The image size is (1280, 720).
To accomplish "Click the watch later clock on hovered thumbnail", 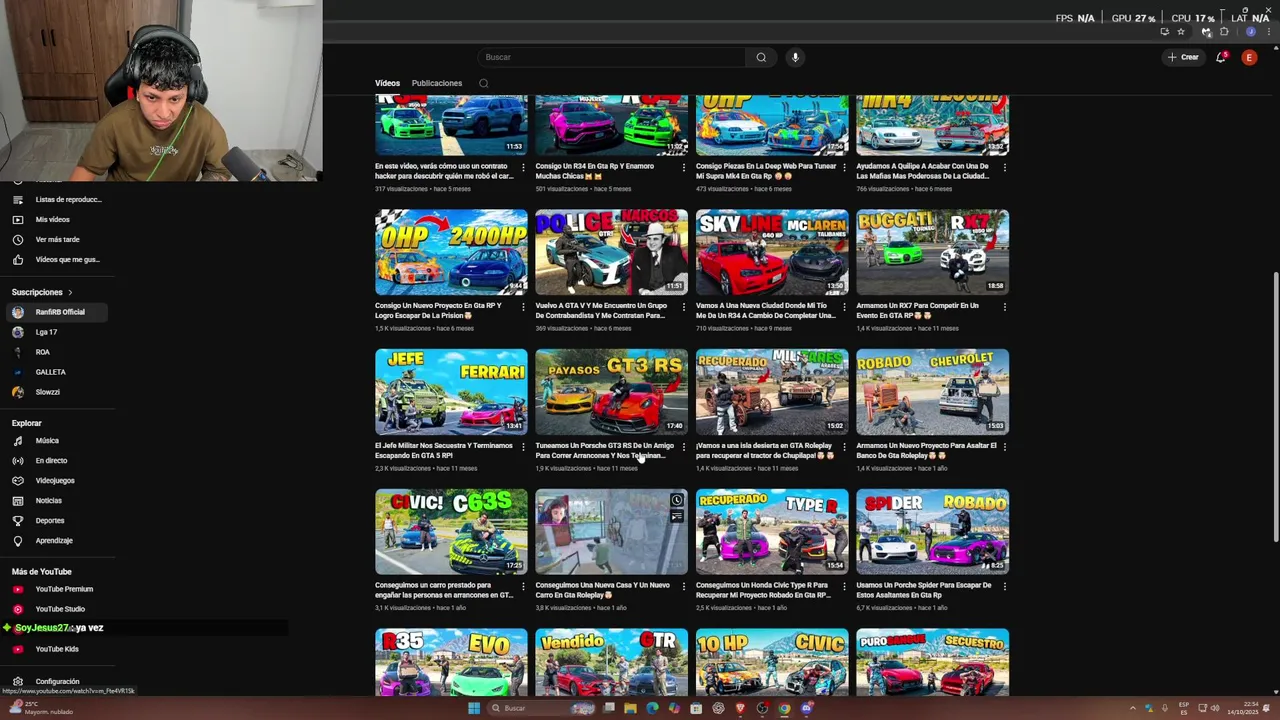I will point(677,500).
